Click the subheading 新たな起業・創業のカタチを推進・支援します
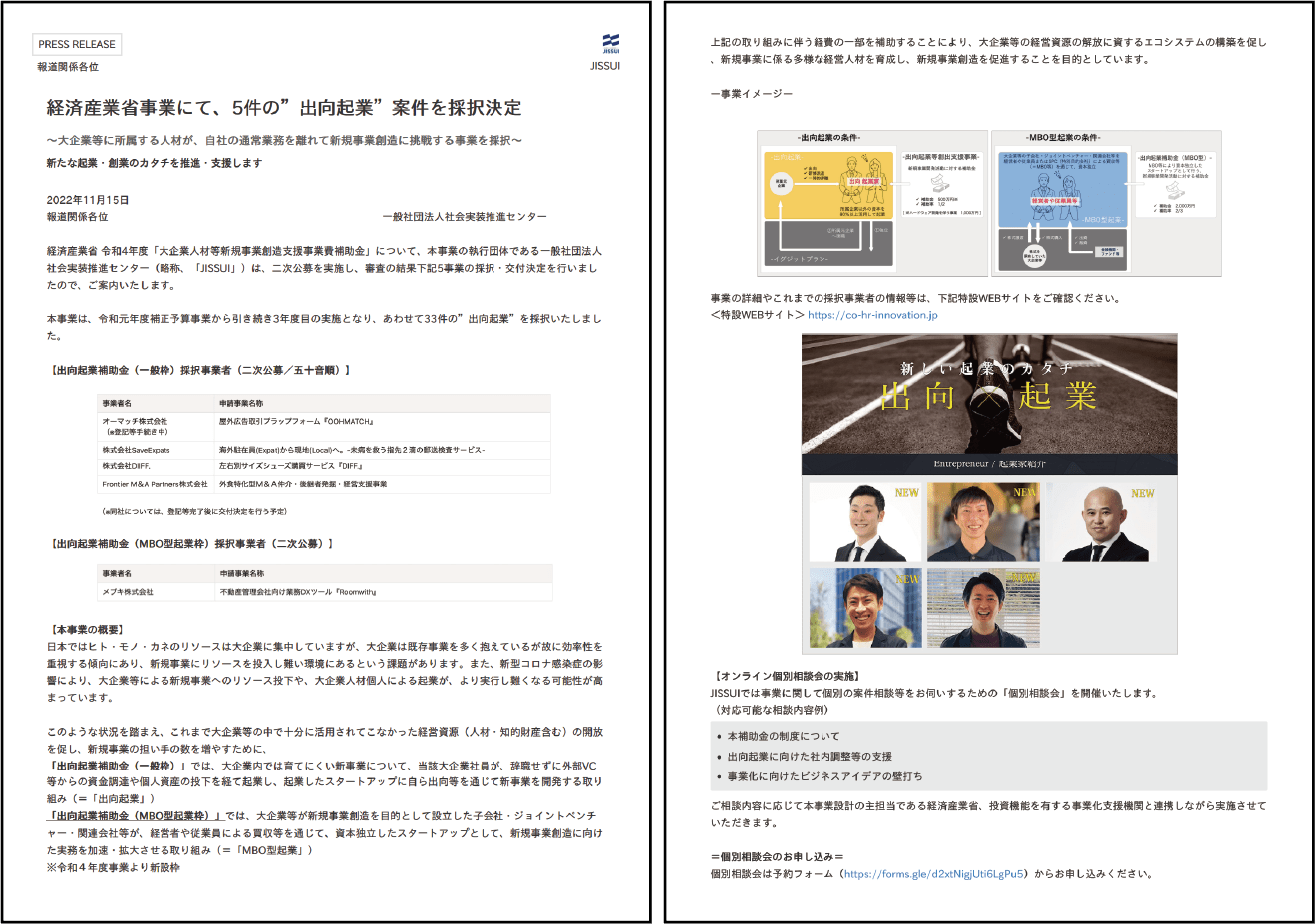Viewport: 1315px width, 924px height. coord(155,163)
